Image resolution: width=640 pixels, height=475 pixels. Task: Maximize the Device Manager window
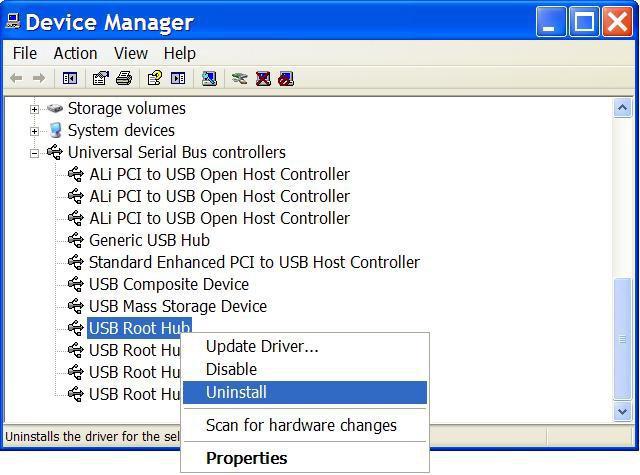pyautogui.click(x=584, y=22)
